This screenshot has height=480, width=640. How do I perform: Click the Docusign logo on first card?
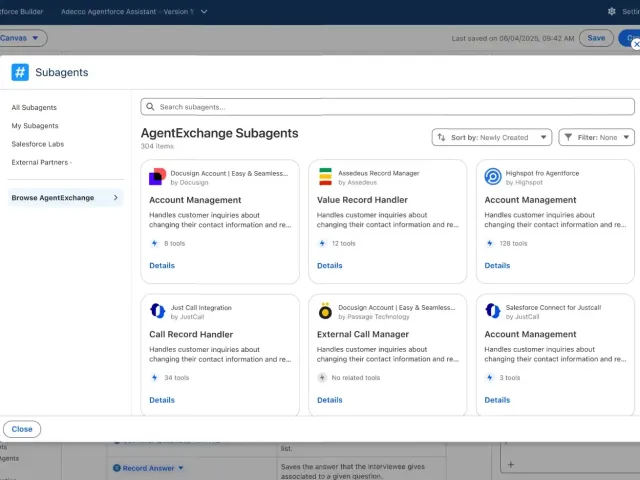point(158,177)
